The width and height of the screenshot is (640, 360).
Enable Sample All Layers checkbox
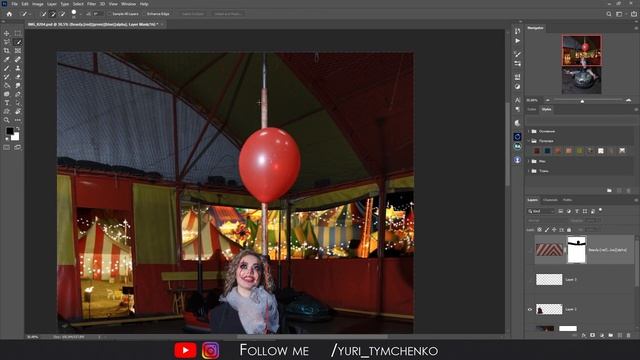[110, 14]
